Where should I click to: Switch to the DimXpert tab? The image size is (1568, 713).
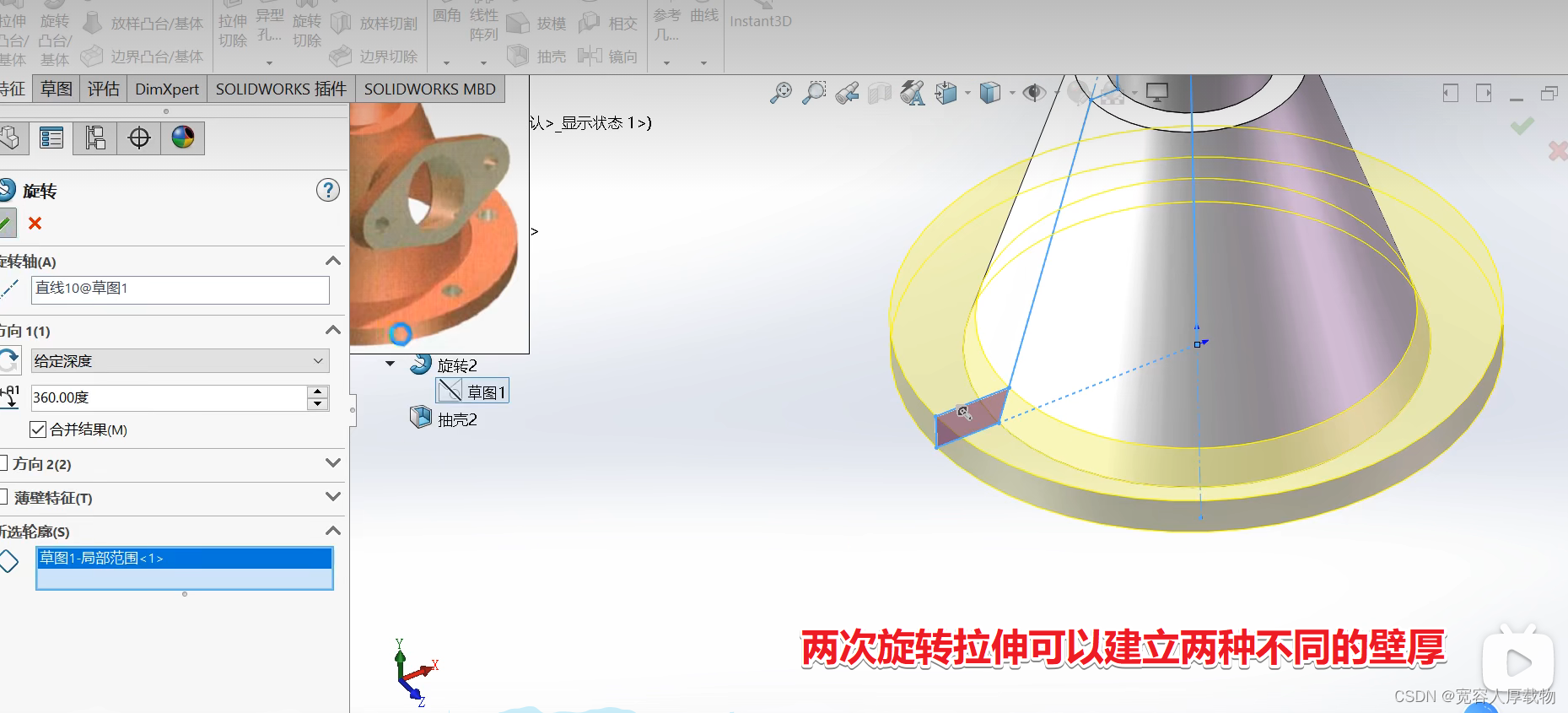[x=167, y=89]
